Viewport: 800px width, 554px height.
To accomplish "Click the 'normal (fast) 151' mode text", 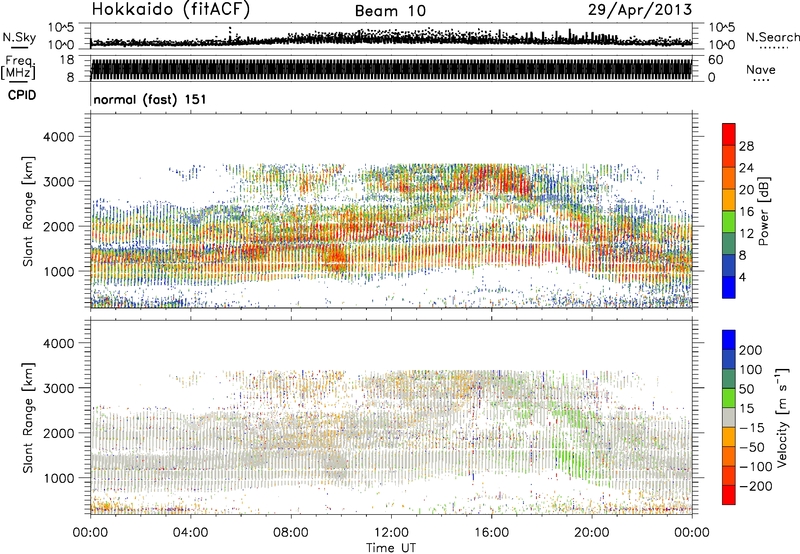I will (150, 99).
